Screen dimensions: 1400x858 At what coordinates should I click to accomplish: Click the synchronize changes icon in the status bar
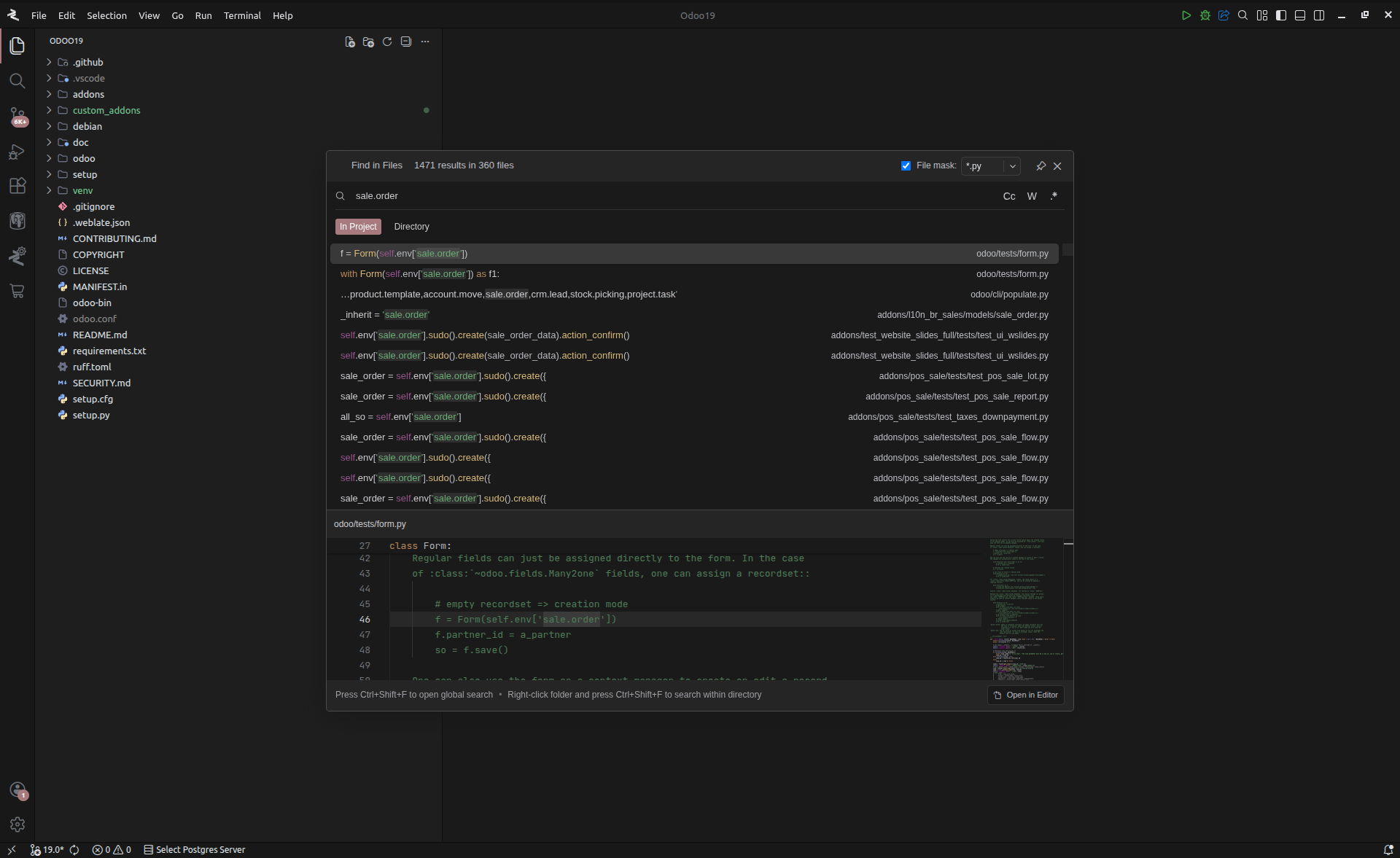[x=74, y=850]
